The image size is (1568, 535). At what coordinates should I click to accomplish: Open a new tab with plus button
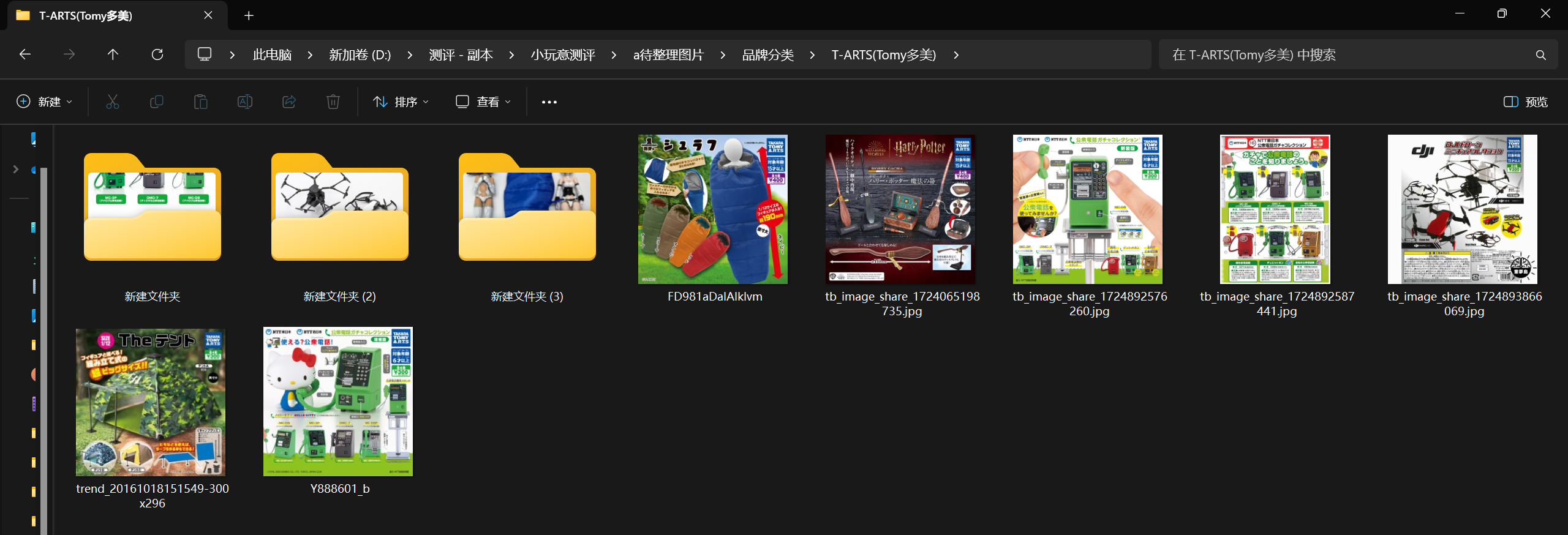pyautogui.click(x=249, y=15)
